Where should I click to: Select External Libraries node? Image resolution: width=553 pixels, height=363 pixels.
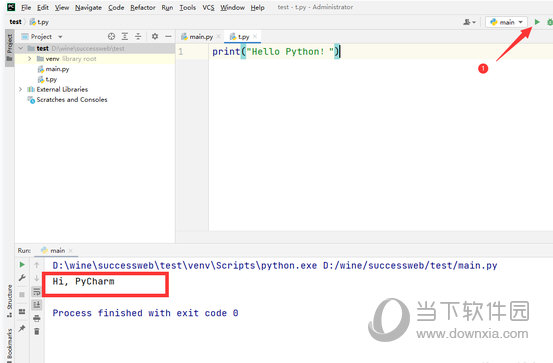click(x=57, y=89)
